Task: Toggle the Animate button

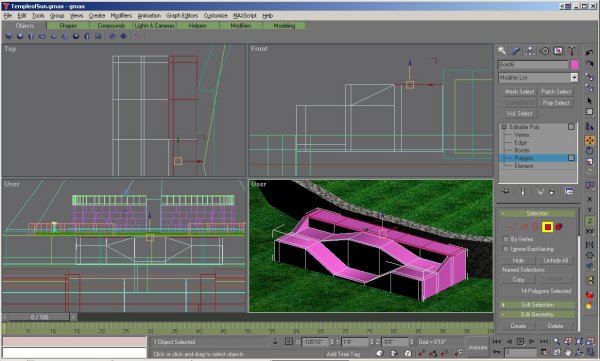Action: tap(478, 347)
